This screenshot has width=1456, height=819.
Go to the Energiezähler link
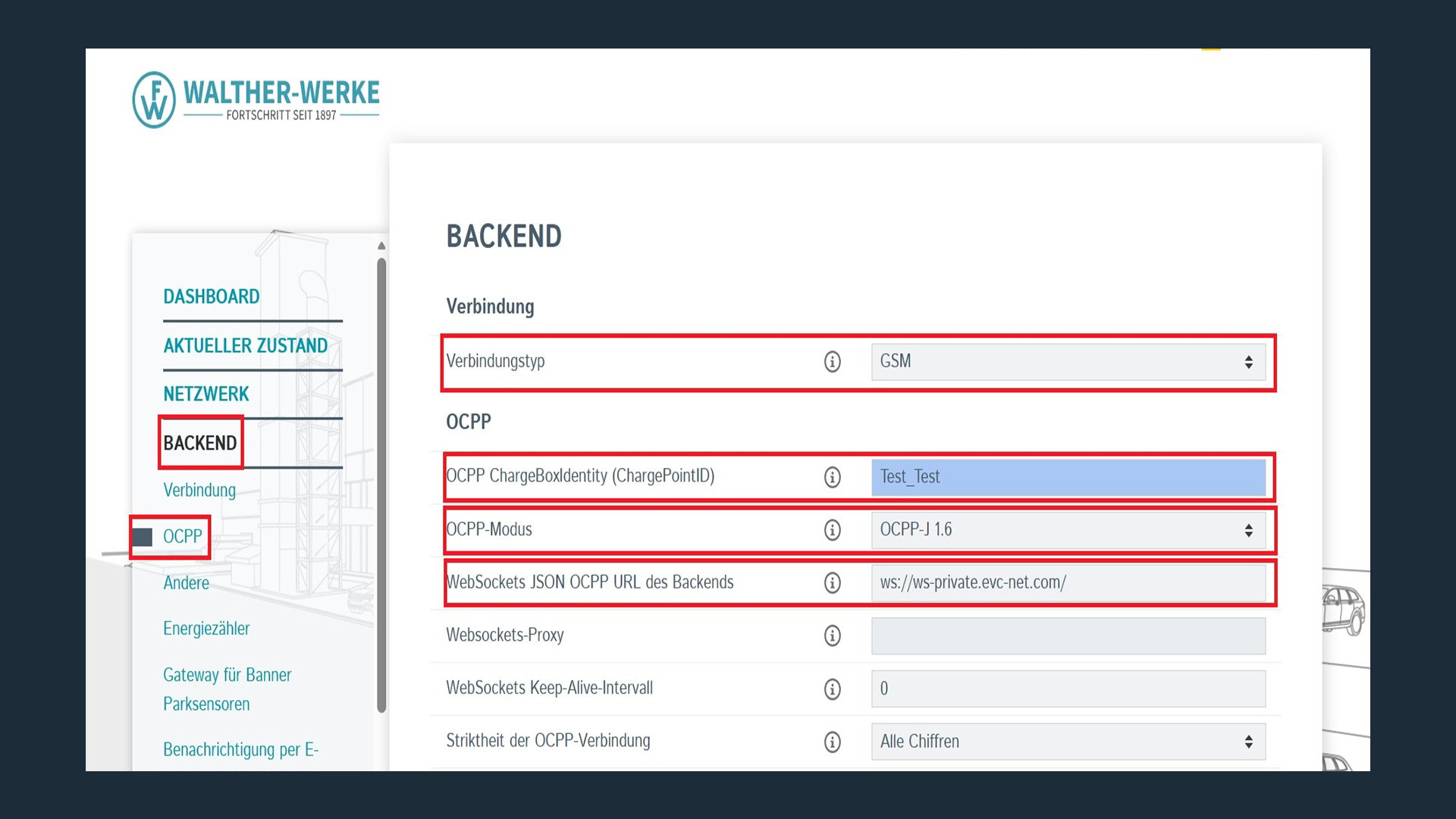pos(206,629)
